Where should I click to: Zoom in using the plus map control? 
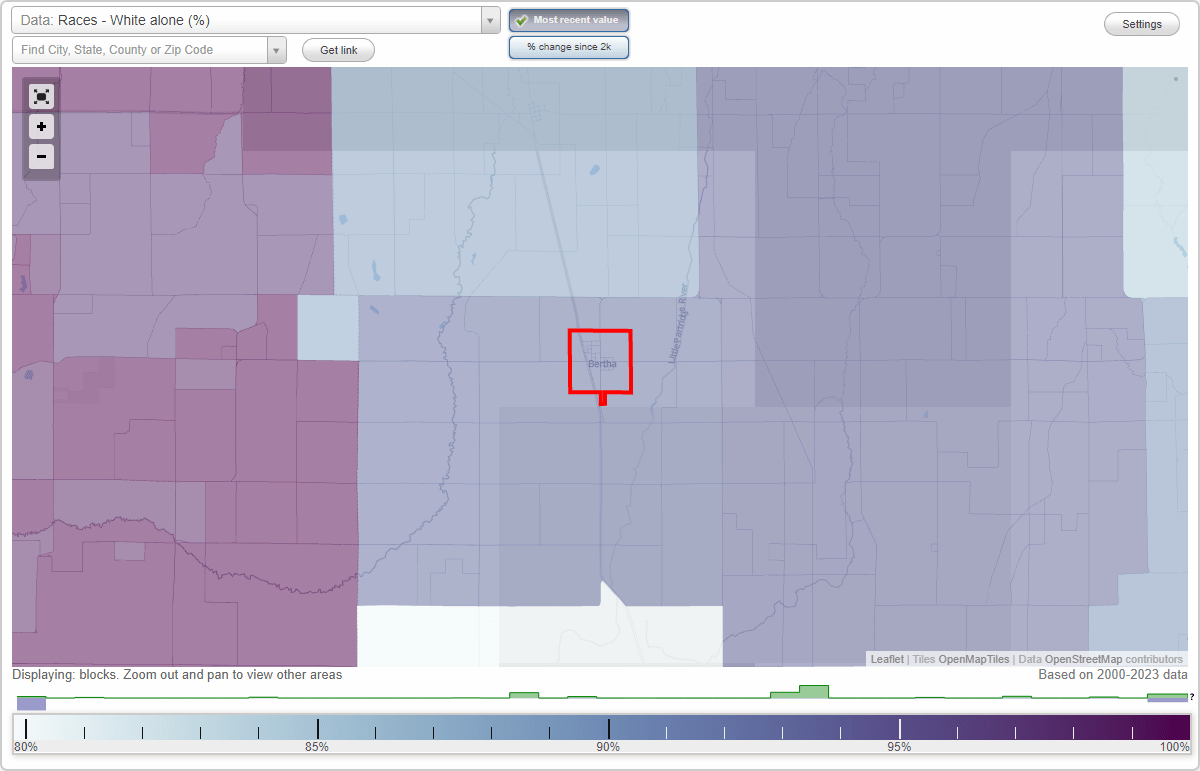coord(41,127)
